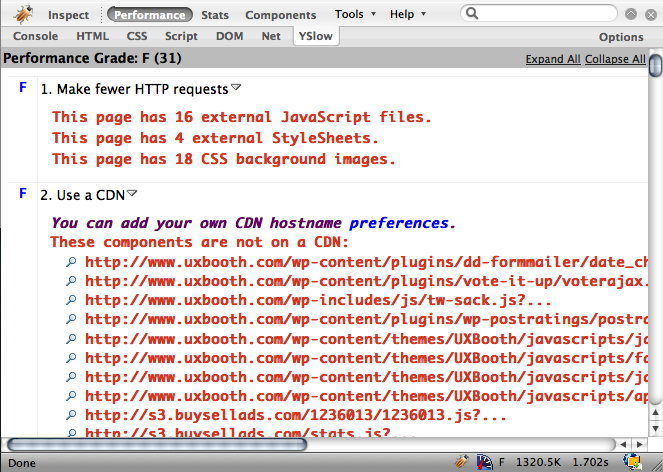Switch to the HTML tab
The image size is (663, 472).
(x=93, y=36)
